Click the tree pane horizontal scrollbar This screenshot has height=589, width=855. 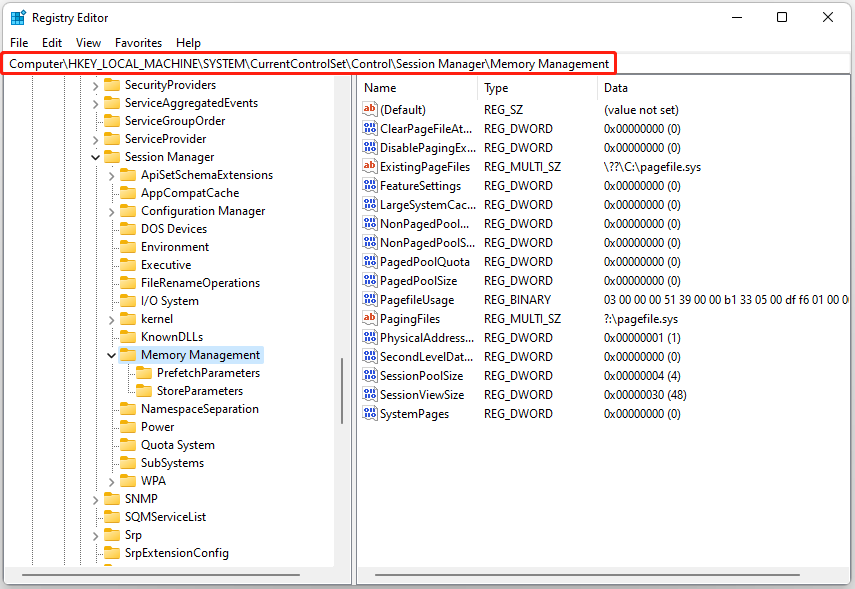coord(161,574)
